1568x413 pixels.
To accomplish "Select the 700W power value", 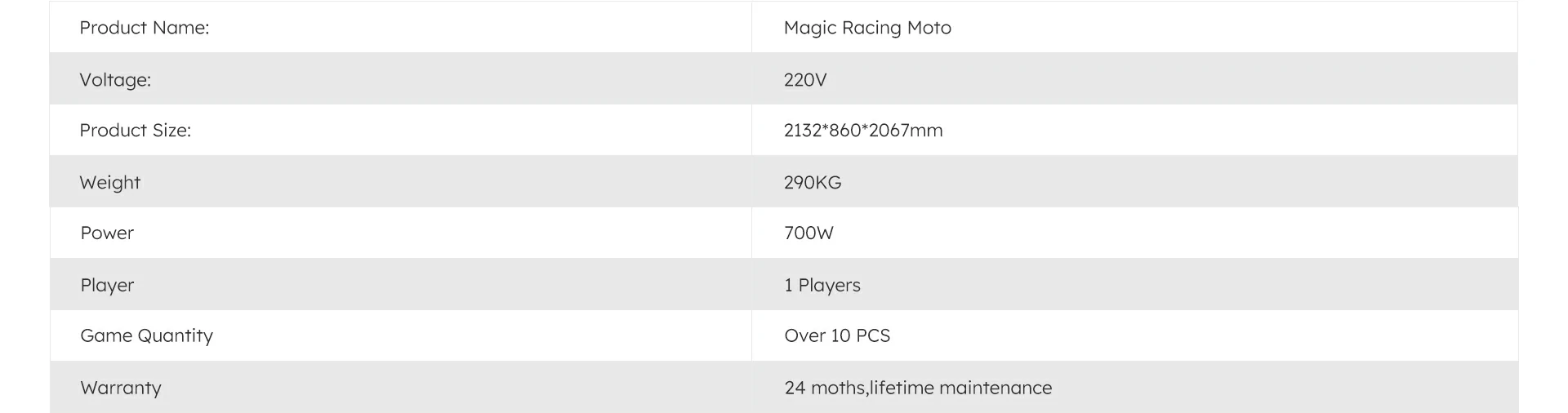I will pyautogui.click(x=808, y=233).
